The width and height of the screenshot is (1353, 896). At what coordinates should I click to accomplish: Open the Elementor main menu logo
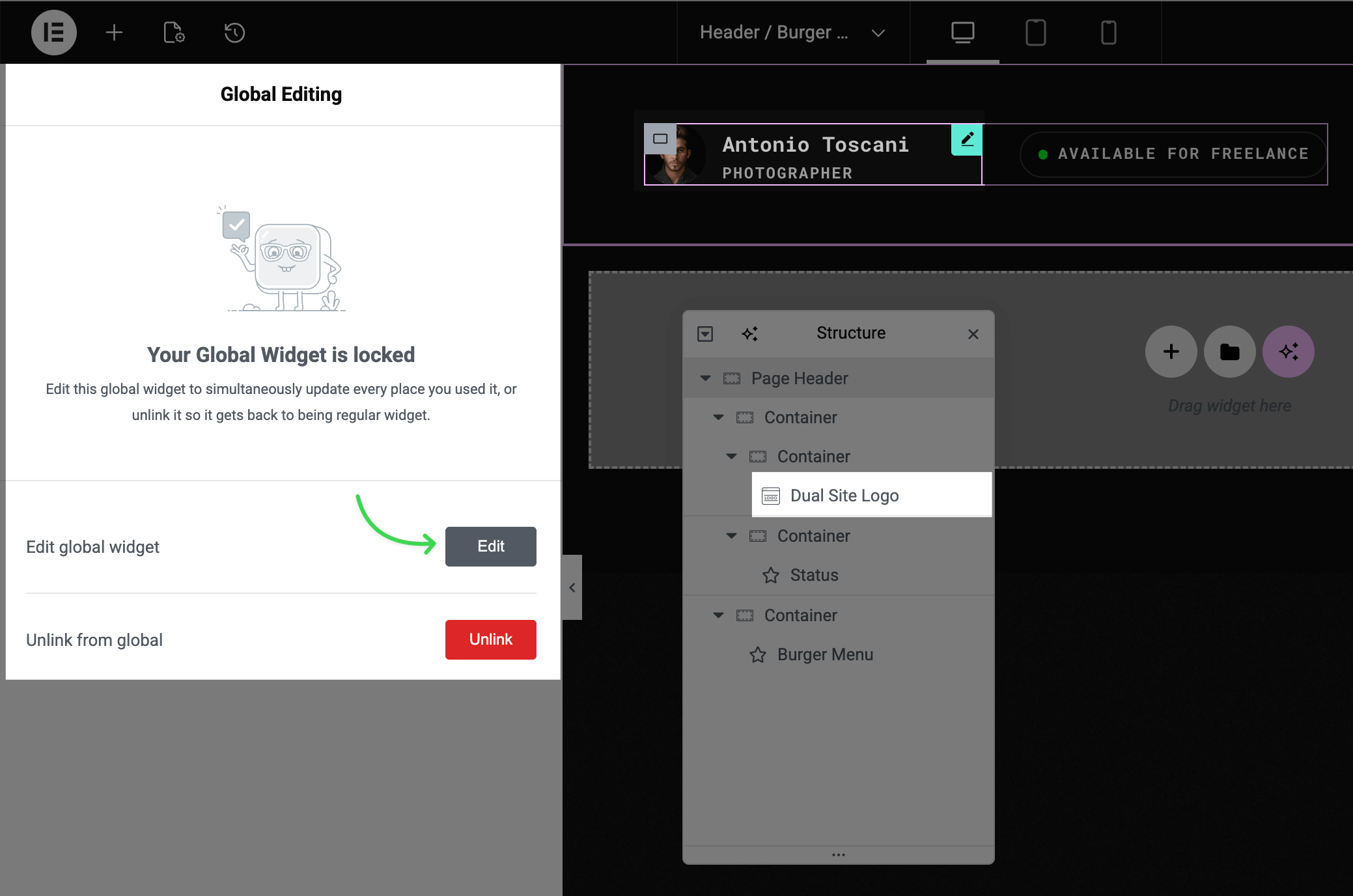point(54,33)
